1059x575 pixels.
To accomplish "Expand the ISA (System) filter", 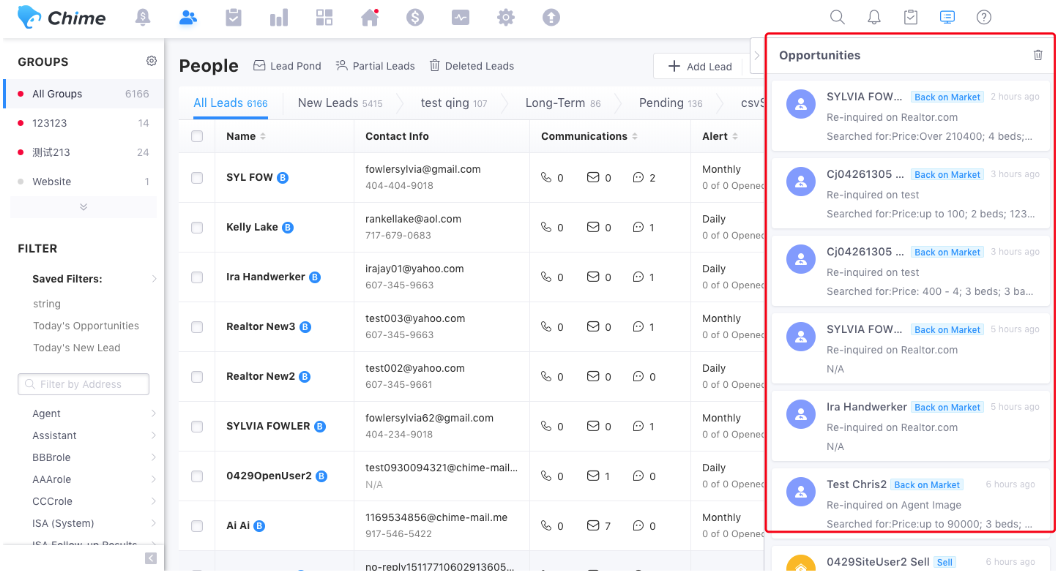I will point(154,523).
